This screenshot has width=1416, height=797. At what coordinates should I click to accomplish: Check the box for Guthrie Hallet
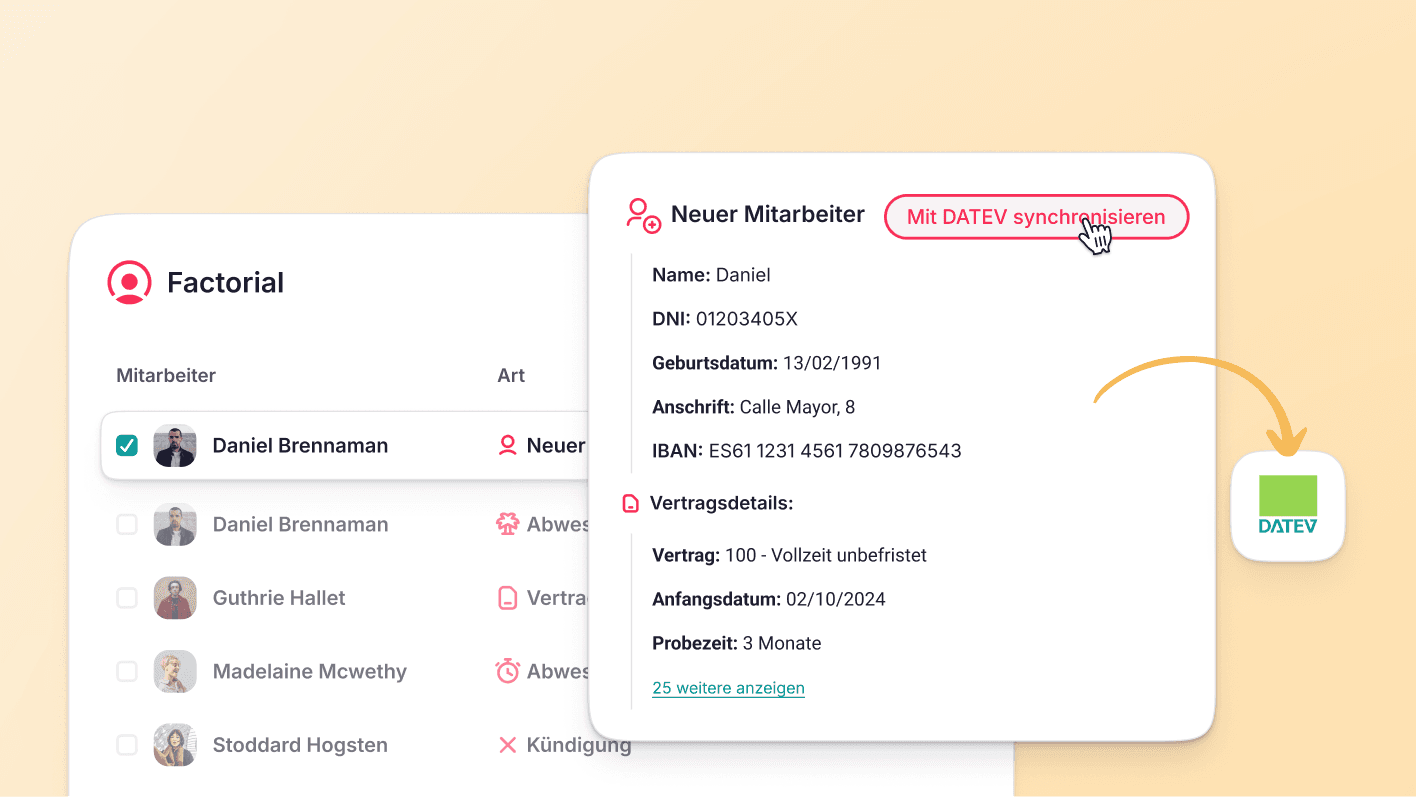126,597
